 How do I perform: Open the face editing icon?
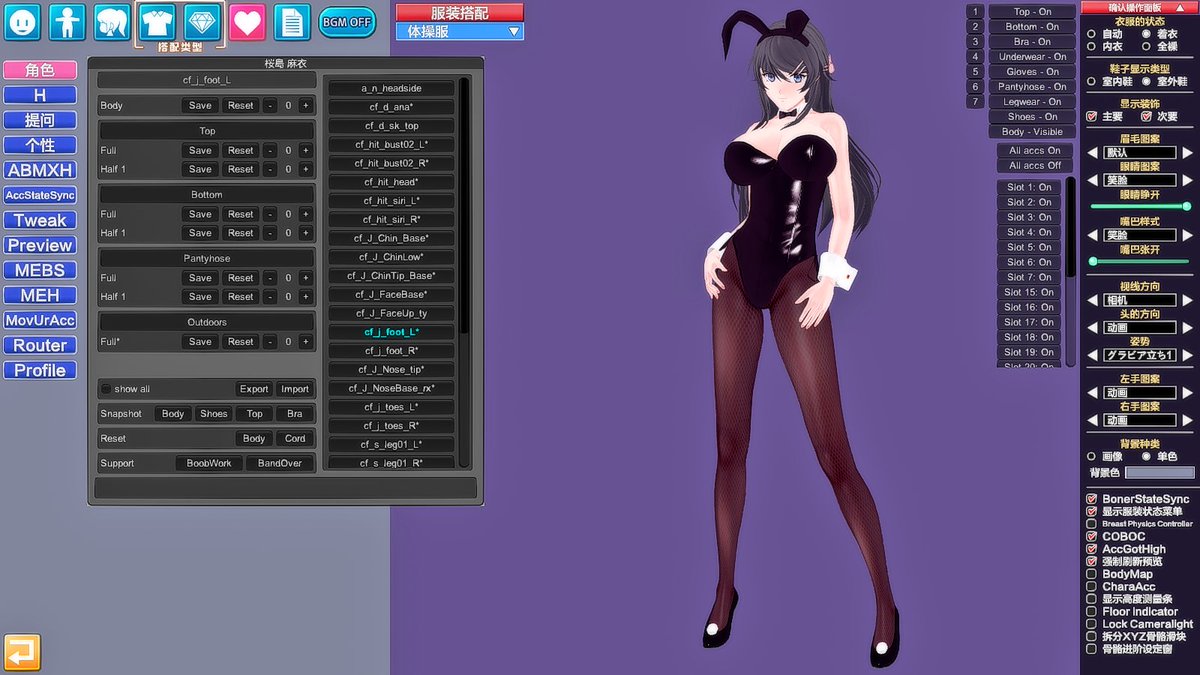coord(22,21)
